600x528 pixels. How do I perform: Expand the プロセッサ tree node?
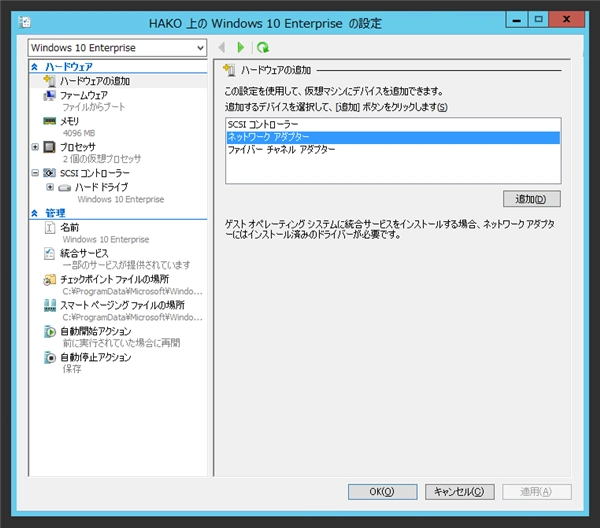(x=35, y=147)
